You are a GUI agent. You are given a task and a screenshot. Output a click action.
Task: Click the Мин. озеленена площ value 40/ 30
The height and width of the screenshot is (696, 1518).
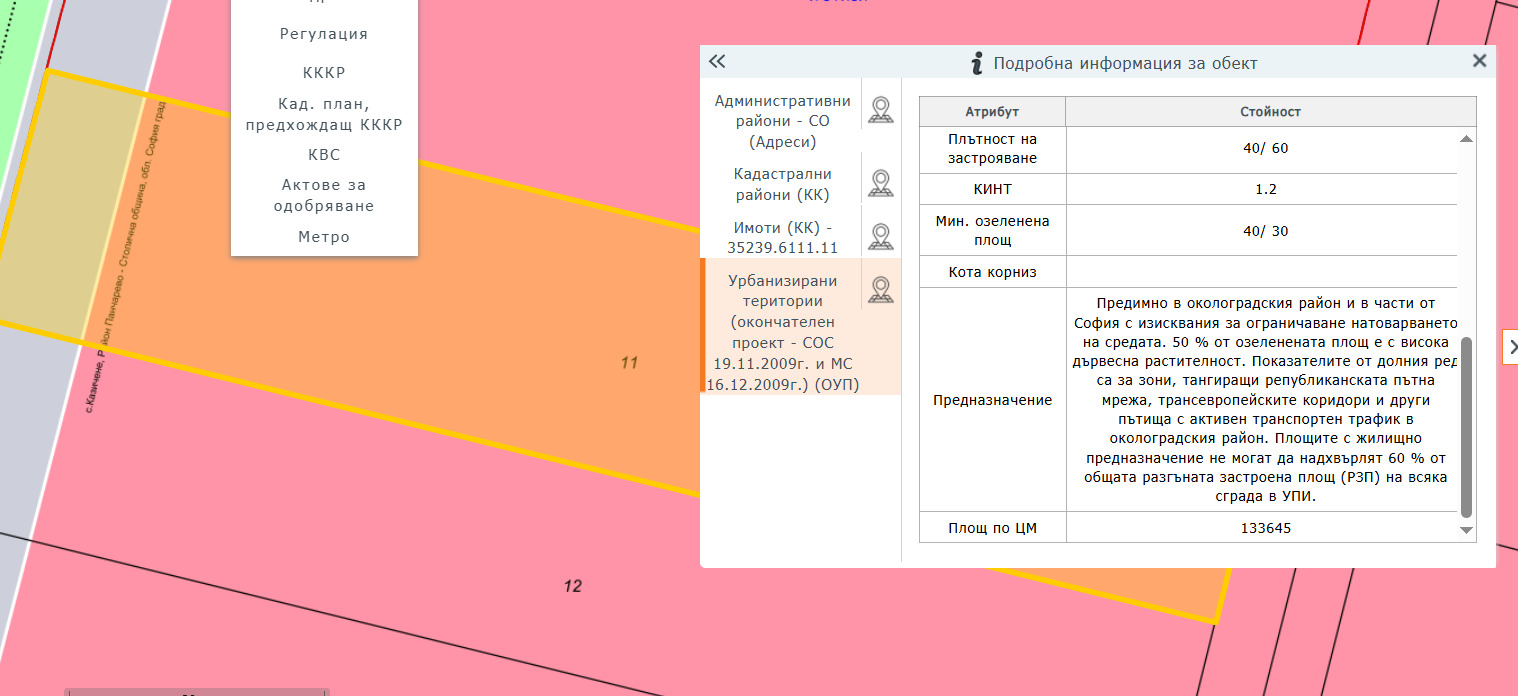point(1265,231)
